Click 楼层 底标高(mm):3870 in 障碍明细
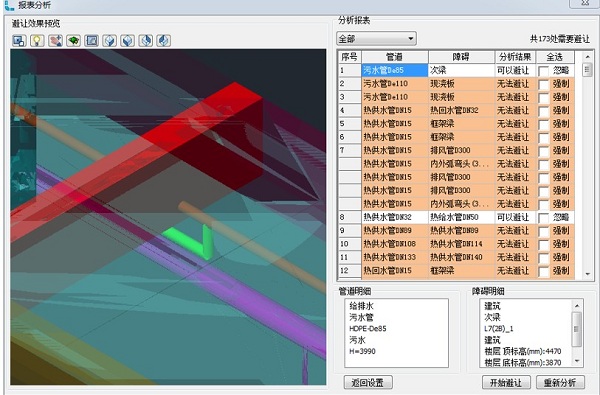 coord(523,362)
